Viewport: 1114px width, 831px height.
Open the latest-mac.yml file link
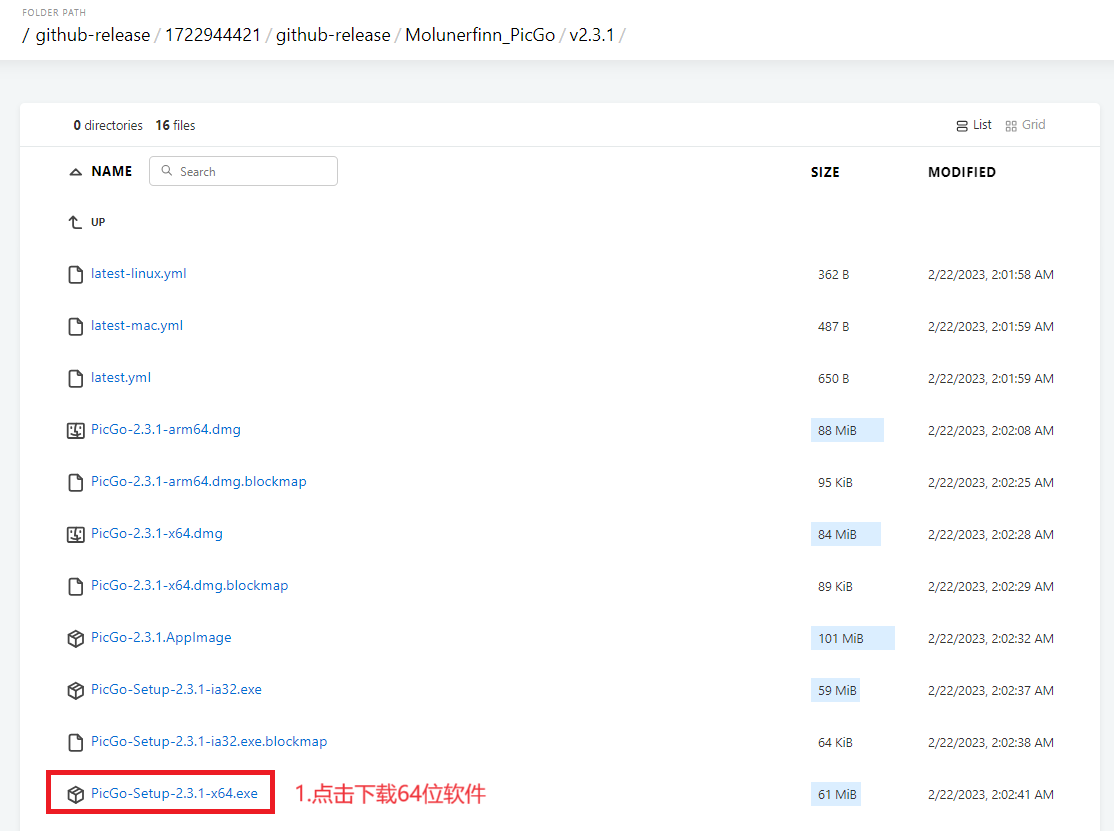[x=137, y=325]
